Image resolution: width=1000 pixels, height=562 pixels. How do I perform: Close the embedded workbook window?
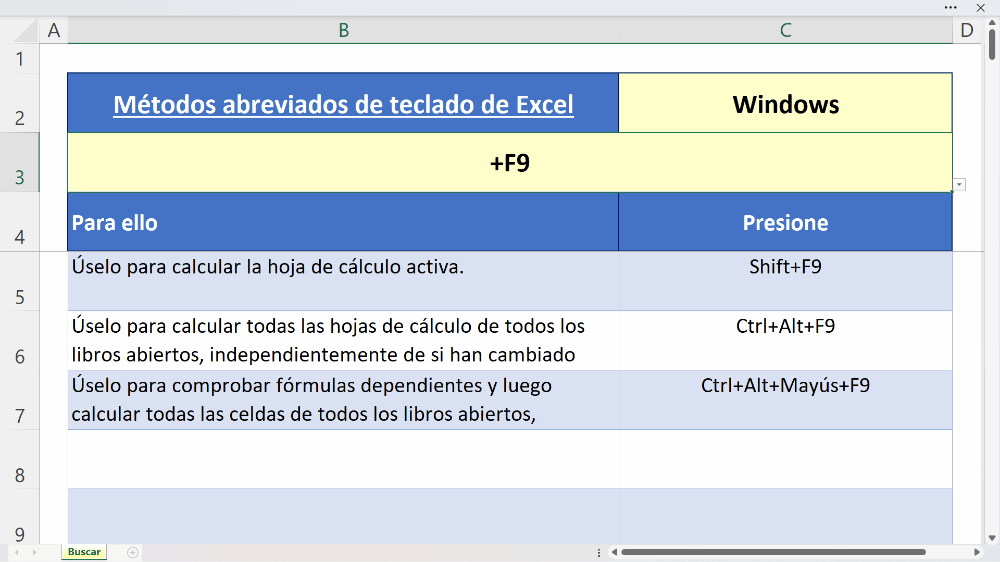click(980, 8)
